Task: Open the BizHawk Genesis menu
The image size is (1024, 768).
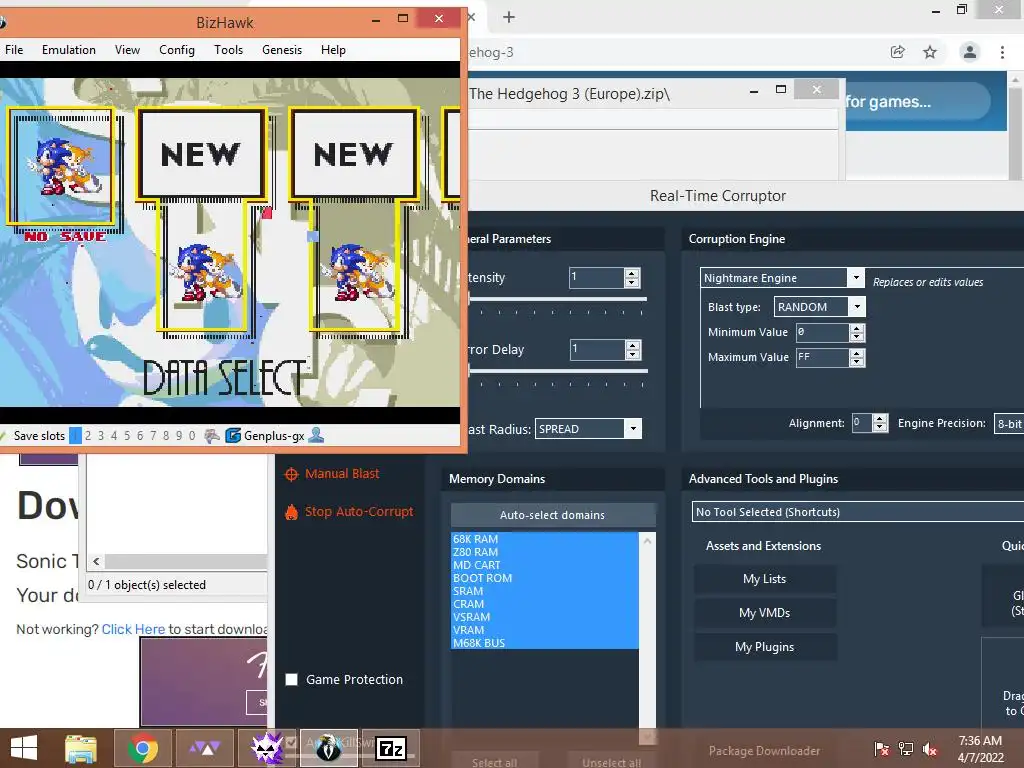Action: (x=282, y=50)
